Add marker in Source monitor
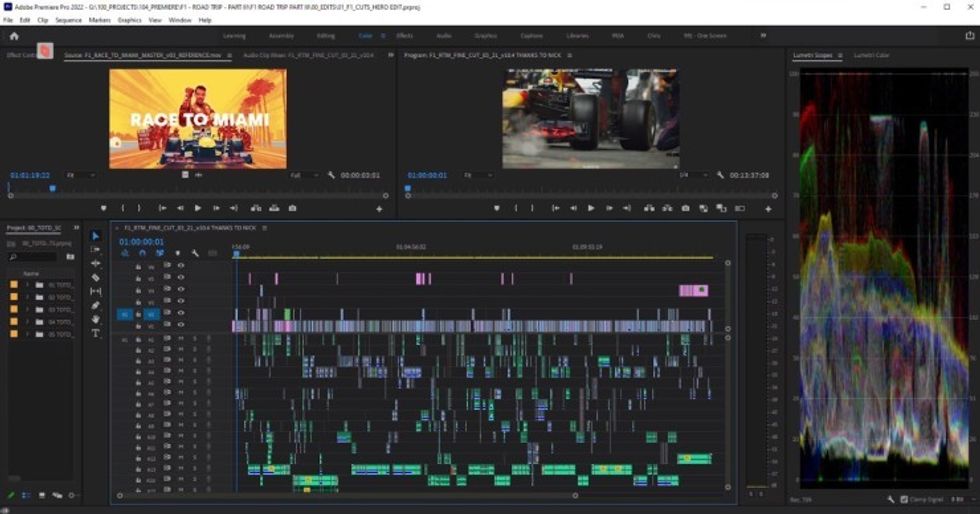The image size is (980, 514). click(x=103, y=208)
